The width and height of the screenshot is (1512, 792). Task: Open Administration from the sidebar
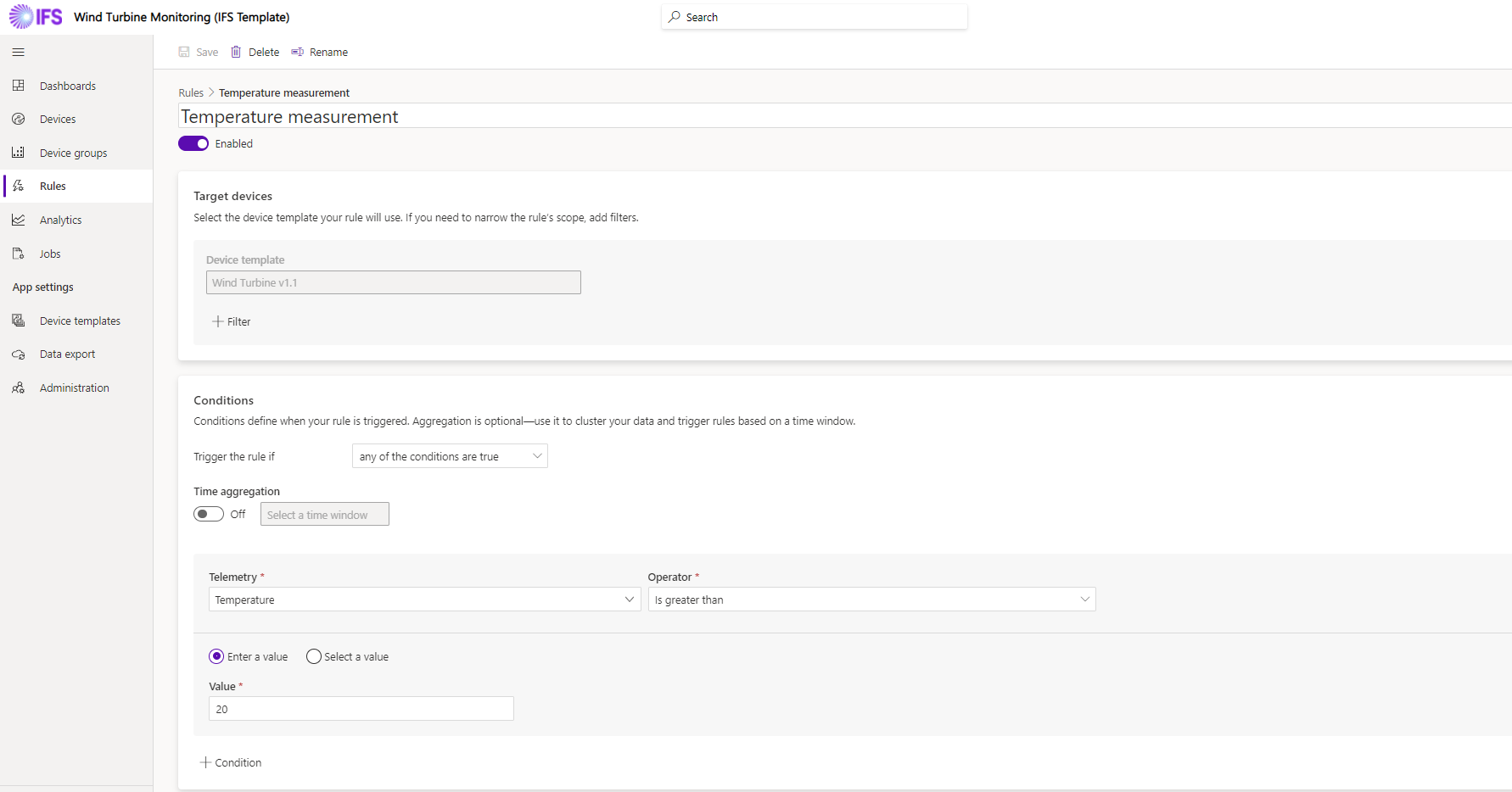point(74,388)
